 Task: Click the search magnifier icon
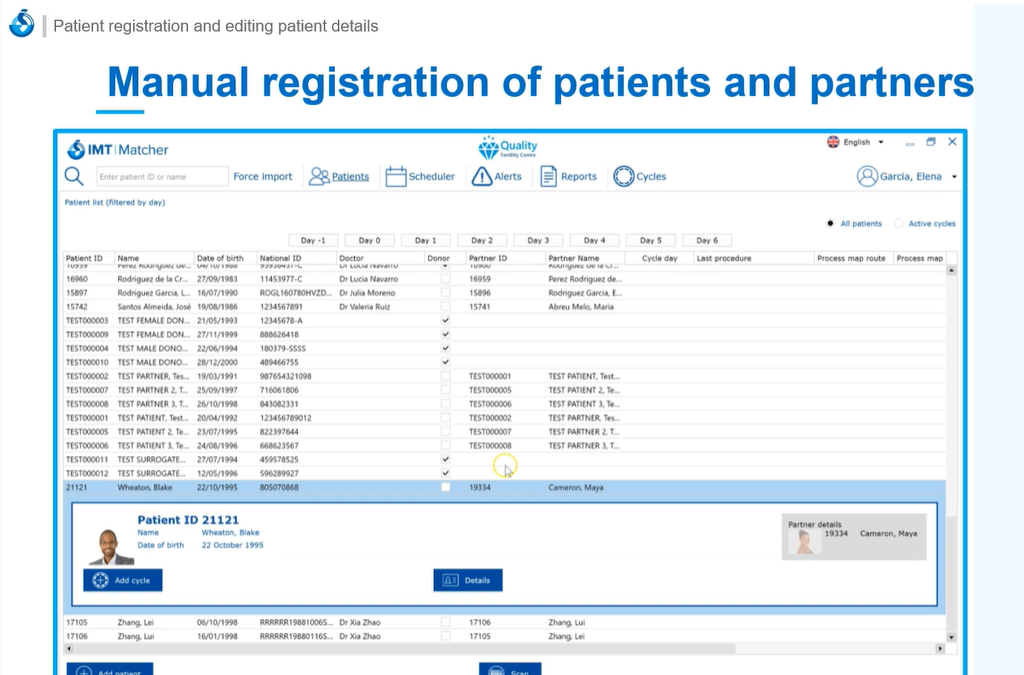pyautogui.click(x=74, y=176)
